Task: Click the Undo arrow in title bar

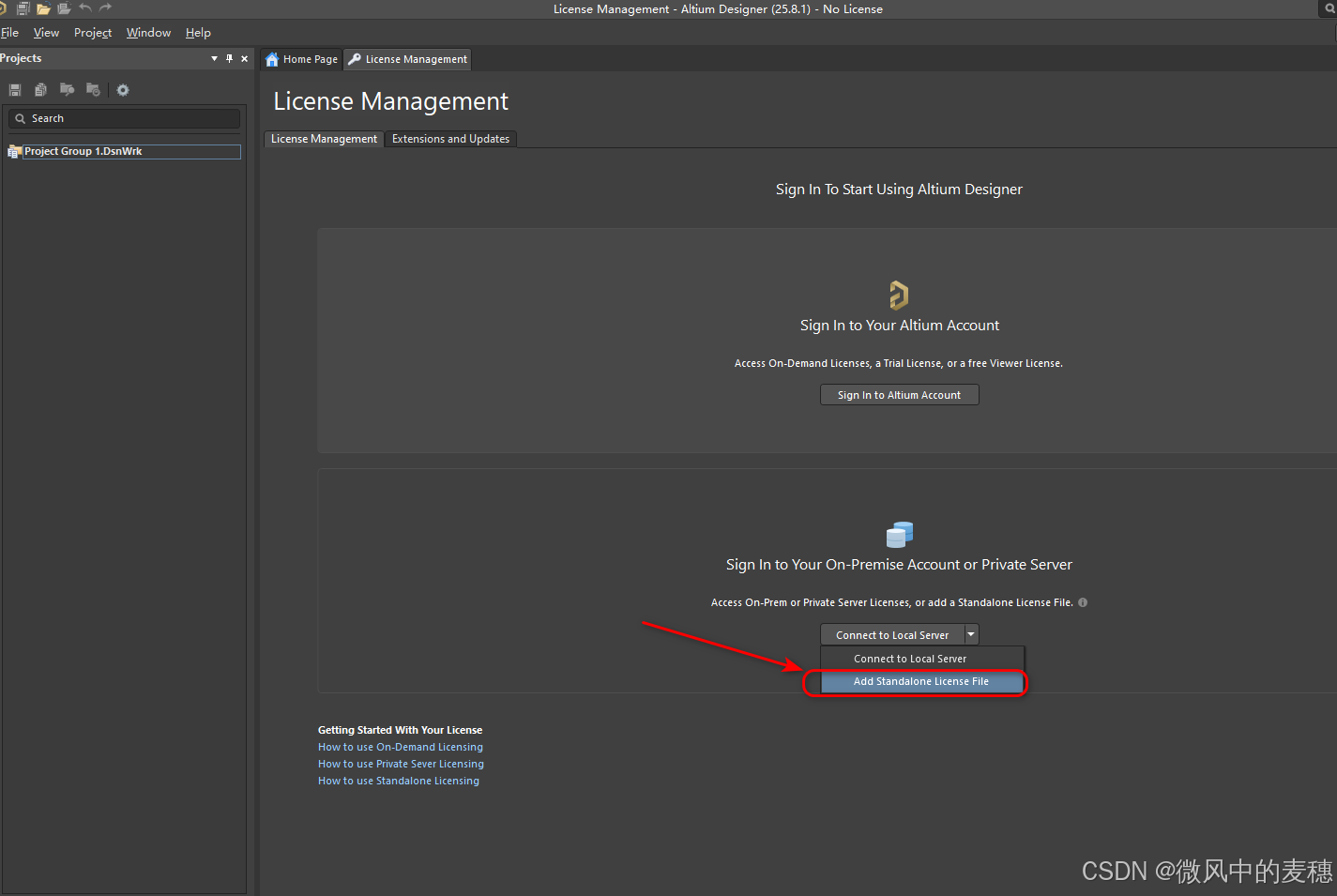Action: tap(85, 8)
